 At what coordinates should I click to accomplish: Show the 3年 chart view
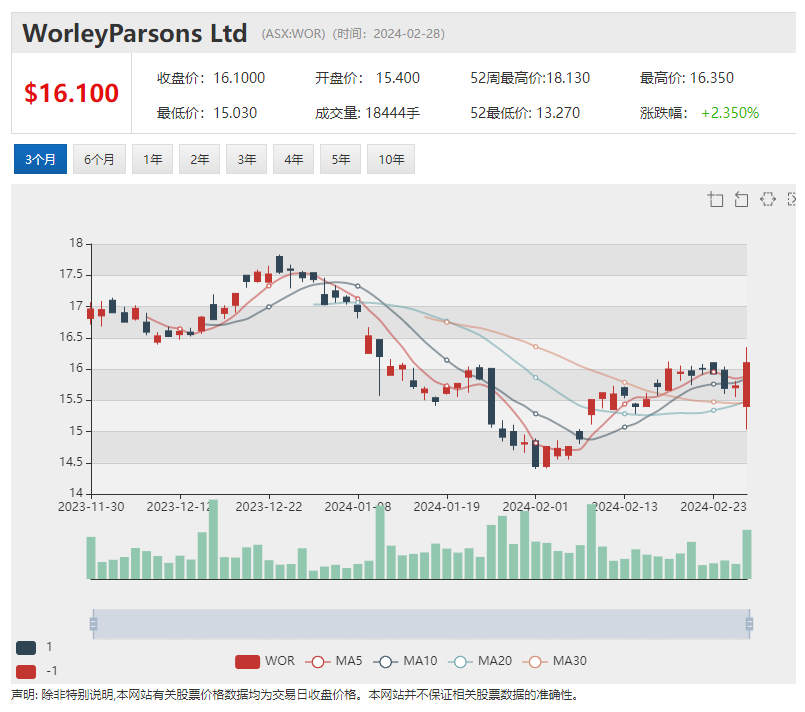point(246,159)
